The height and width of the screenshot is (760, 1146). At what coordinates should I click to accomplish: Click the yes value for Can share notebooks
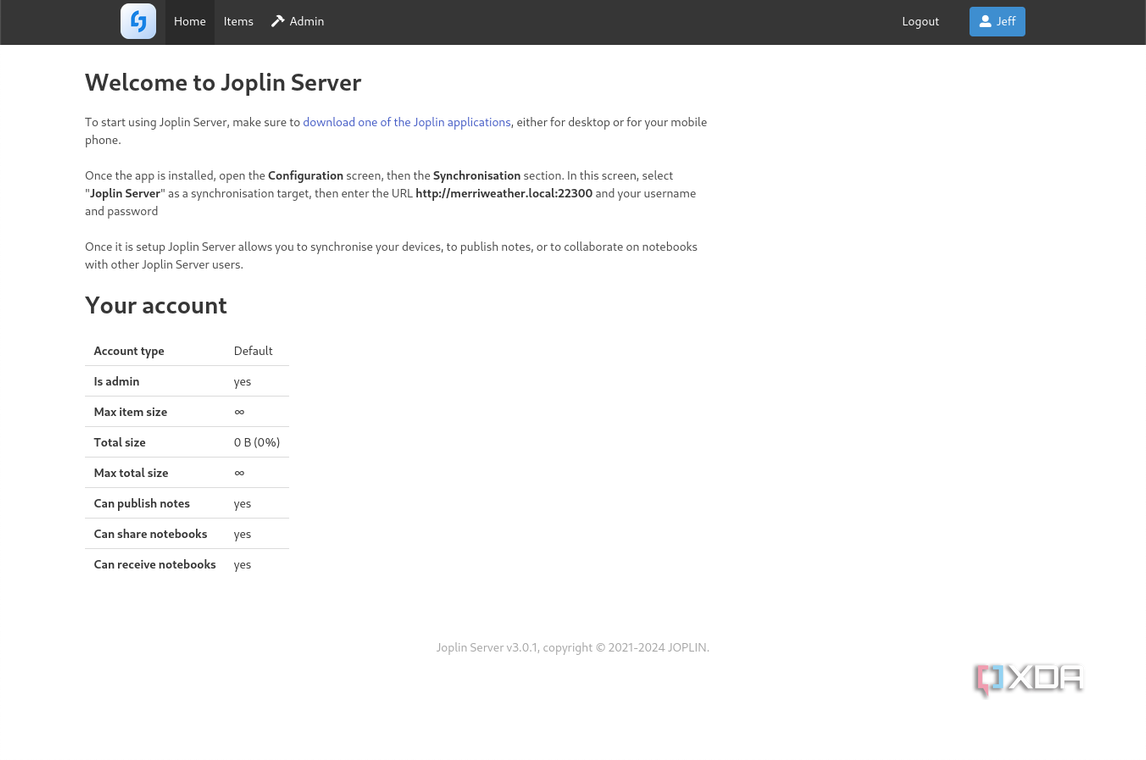pos(242,535)
